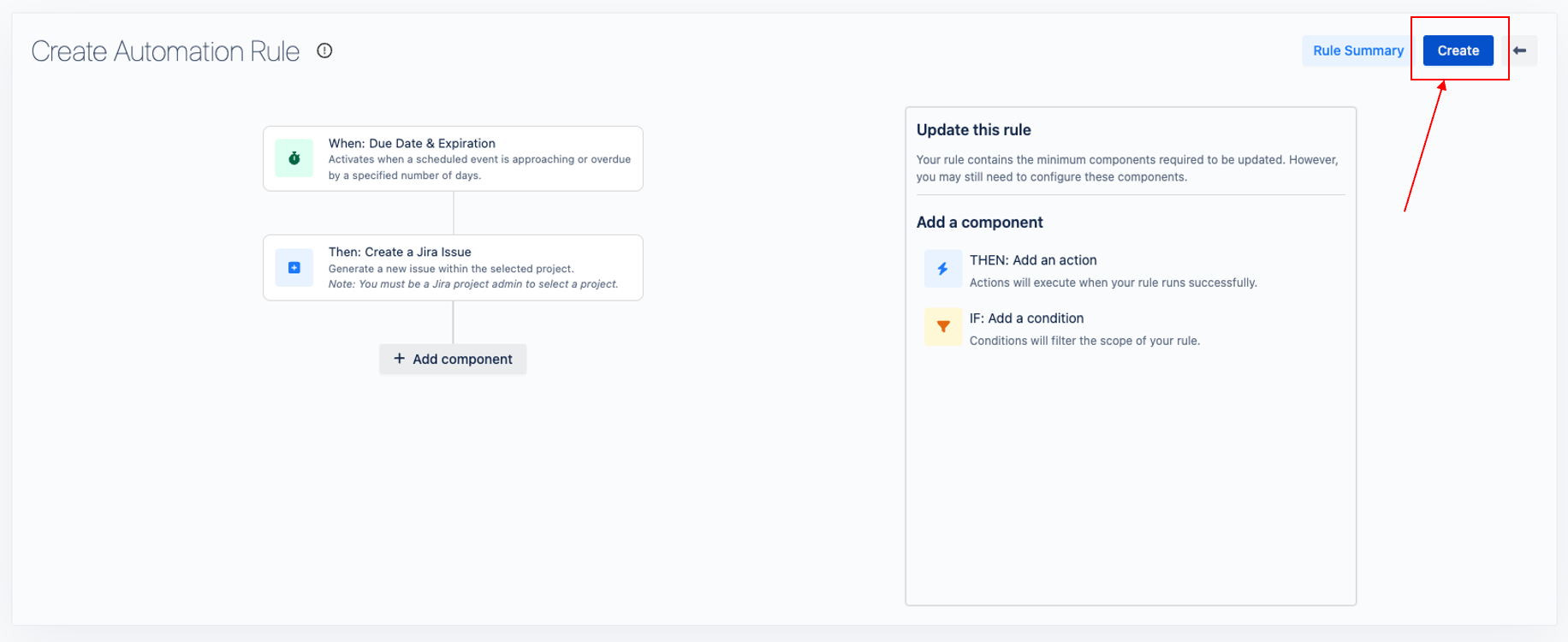This screenshot has width=1568, height=642.
Task: Open the Rule Summary view
Action: click(1357, 51)
